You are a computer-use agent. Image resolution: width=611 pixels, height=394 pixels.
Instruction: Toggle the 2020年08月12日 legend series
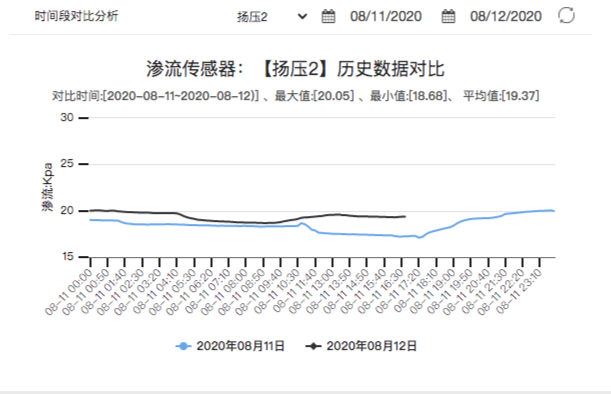click(361, 346)
